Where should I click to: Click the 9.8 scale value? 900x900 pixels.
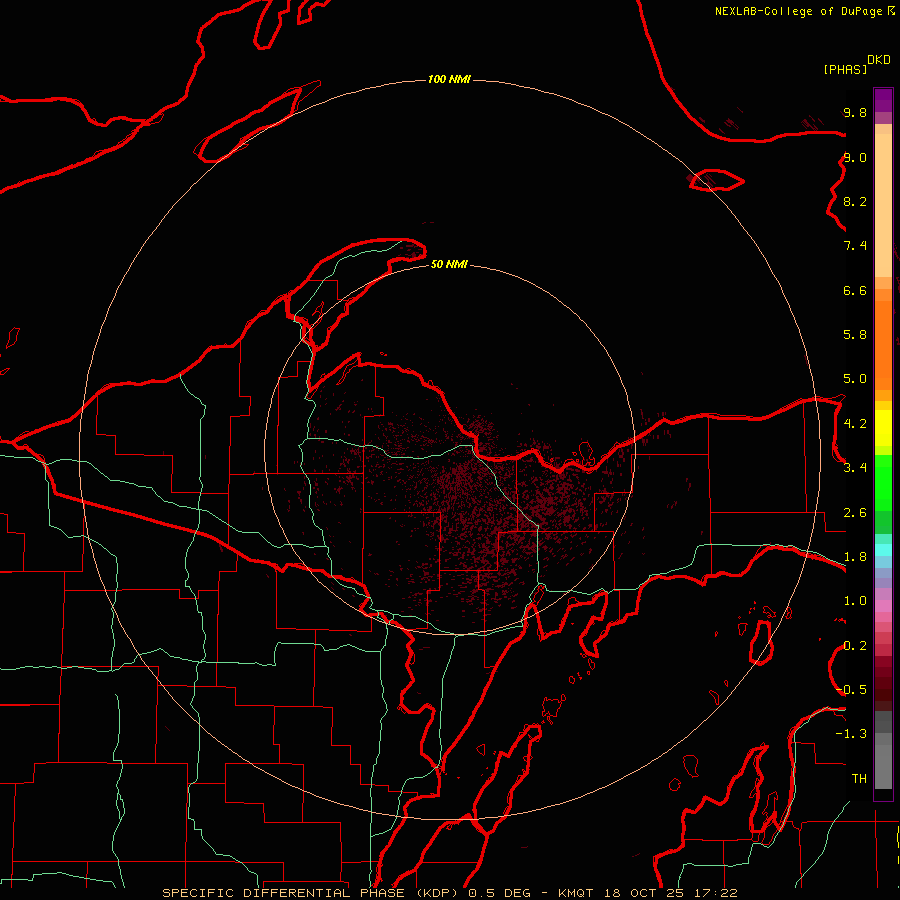(x=855, y=112)
